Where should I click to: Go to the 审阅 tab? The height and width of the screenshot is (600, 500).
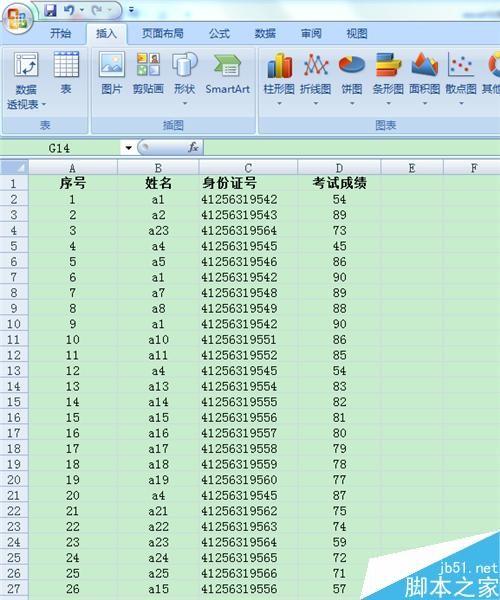pyautogui.click(x=311, y=34)
